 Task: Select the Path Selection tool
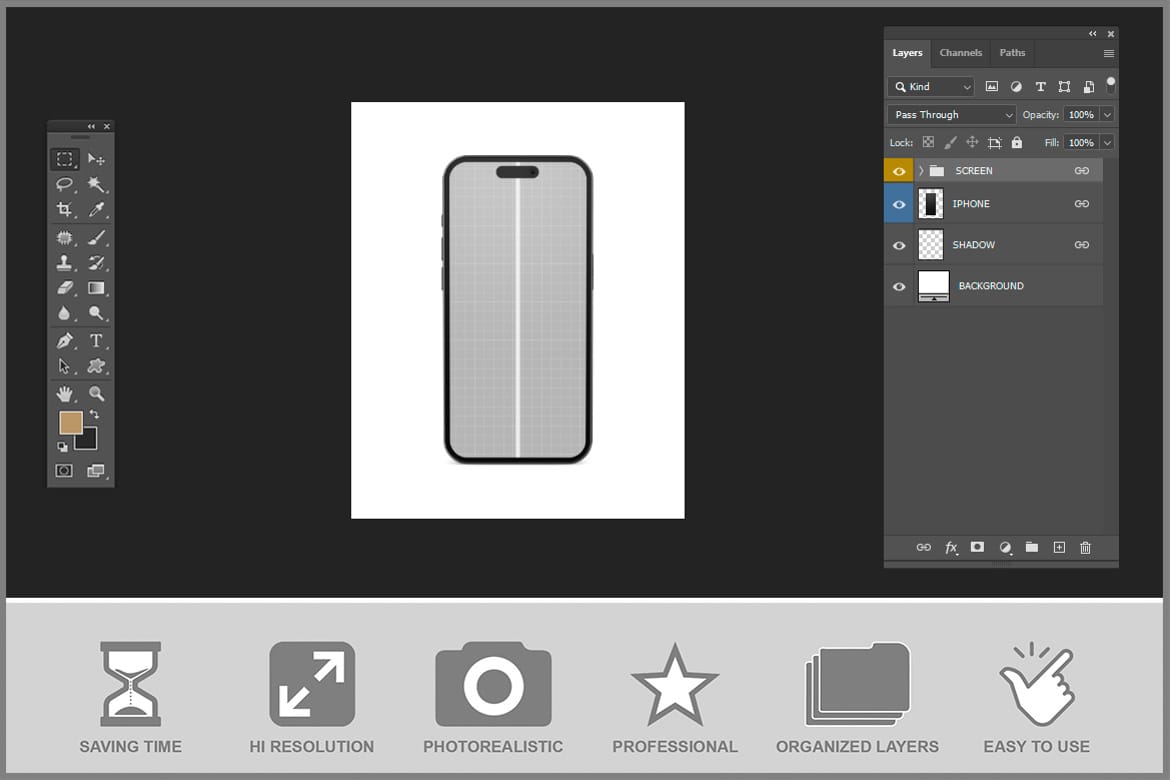(65, 366)
